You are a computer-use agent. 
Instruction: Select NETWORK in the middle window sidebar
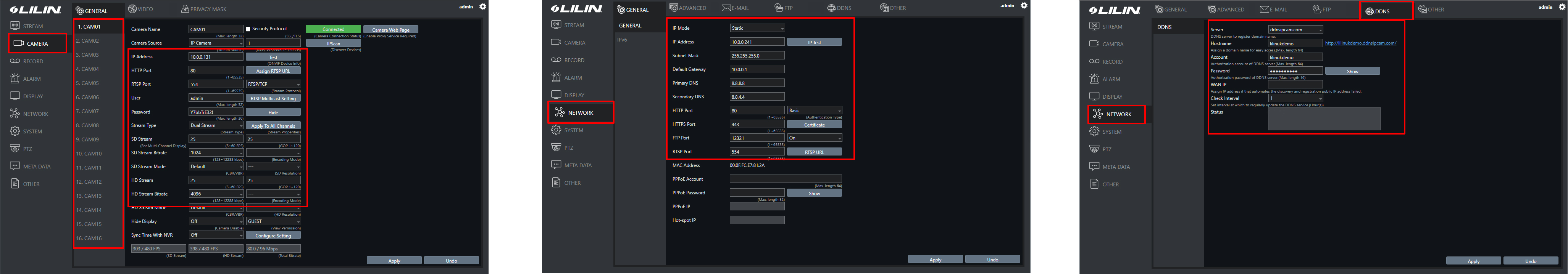(581, 112)
